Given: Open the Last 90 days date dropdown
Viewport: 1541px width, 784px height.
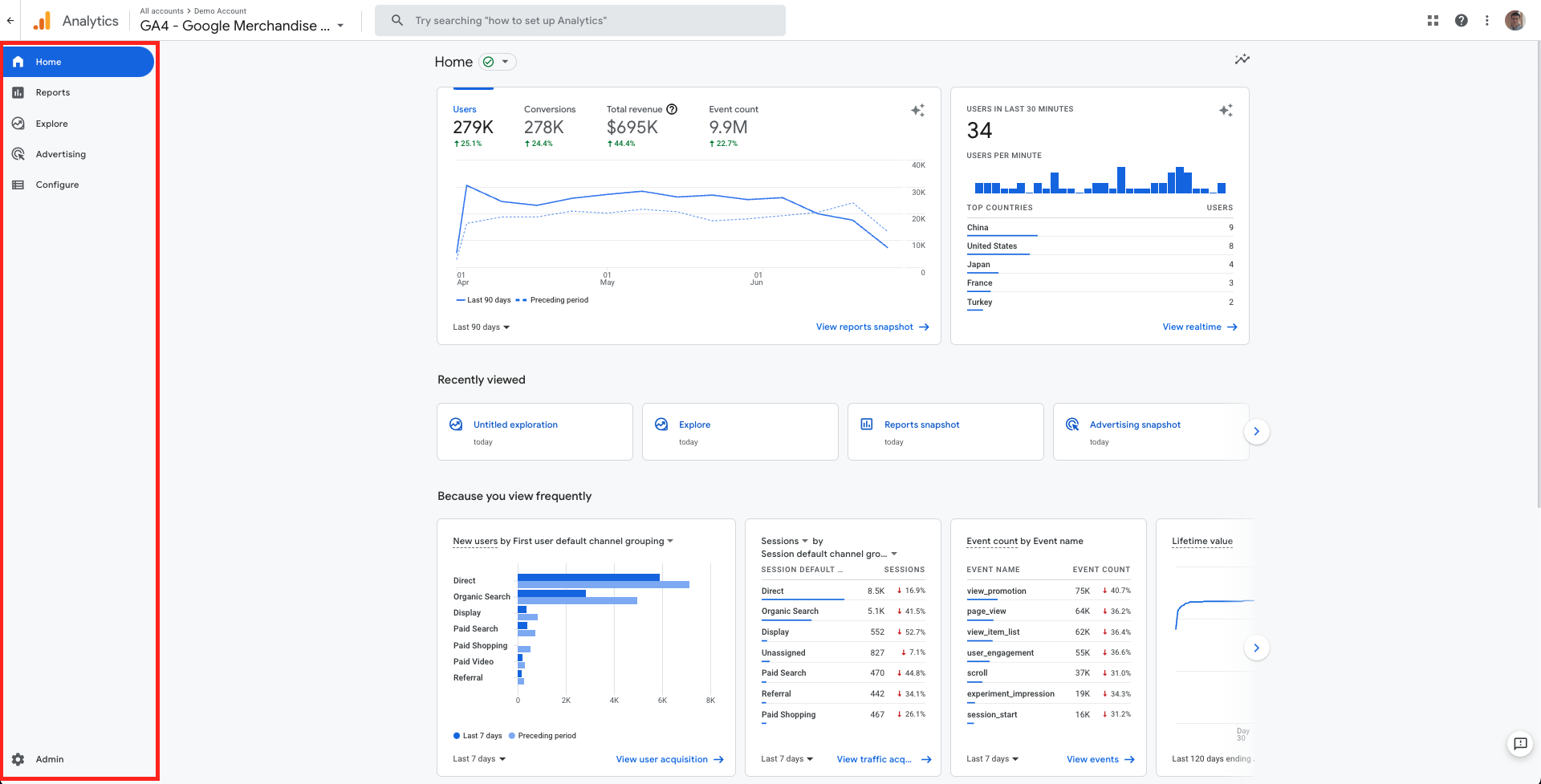Looking at the screenshot, I should coord(482,327).
